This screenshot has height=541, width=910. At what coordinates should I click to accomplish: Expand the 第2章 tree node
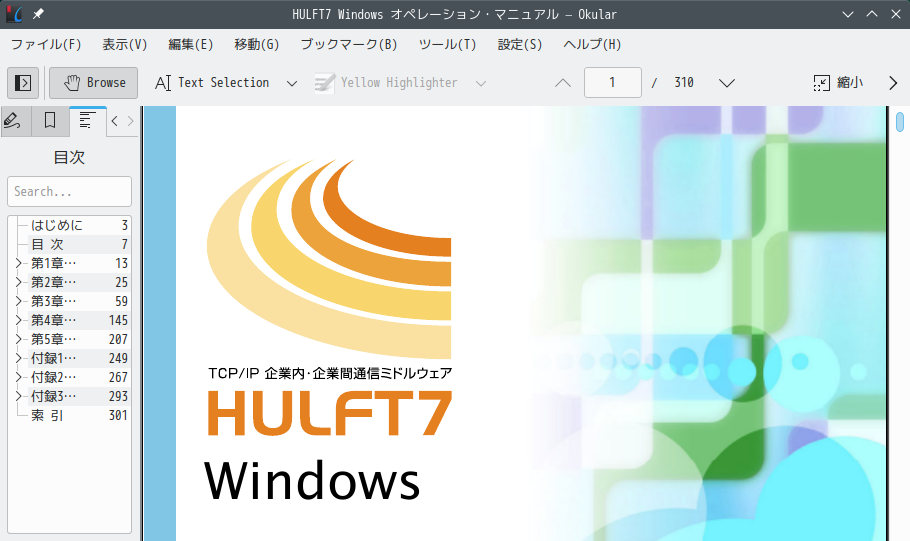click(19, 282)
